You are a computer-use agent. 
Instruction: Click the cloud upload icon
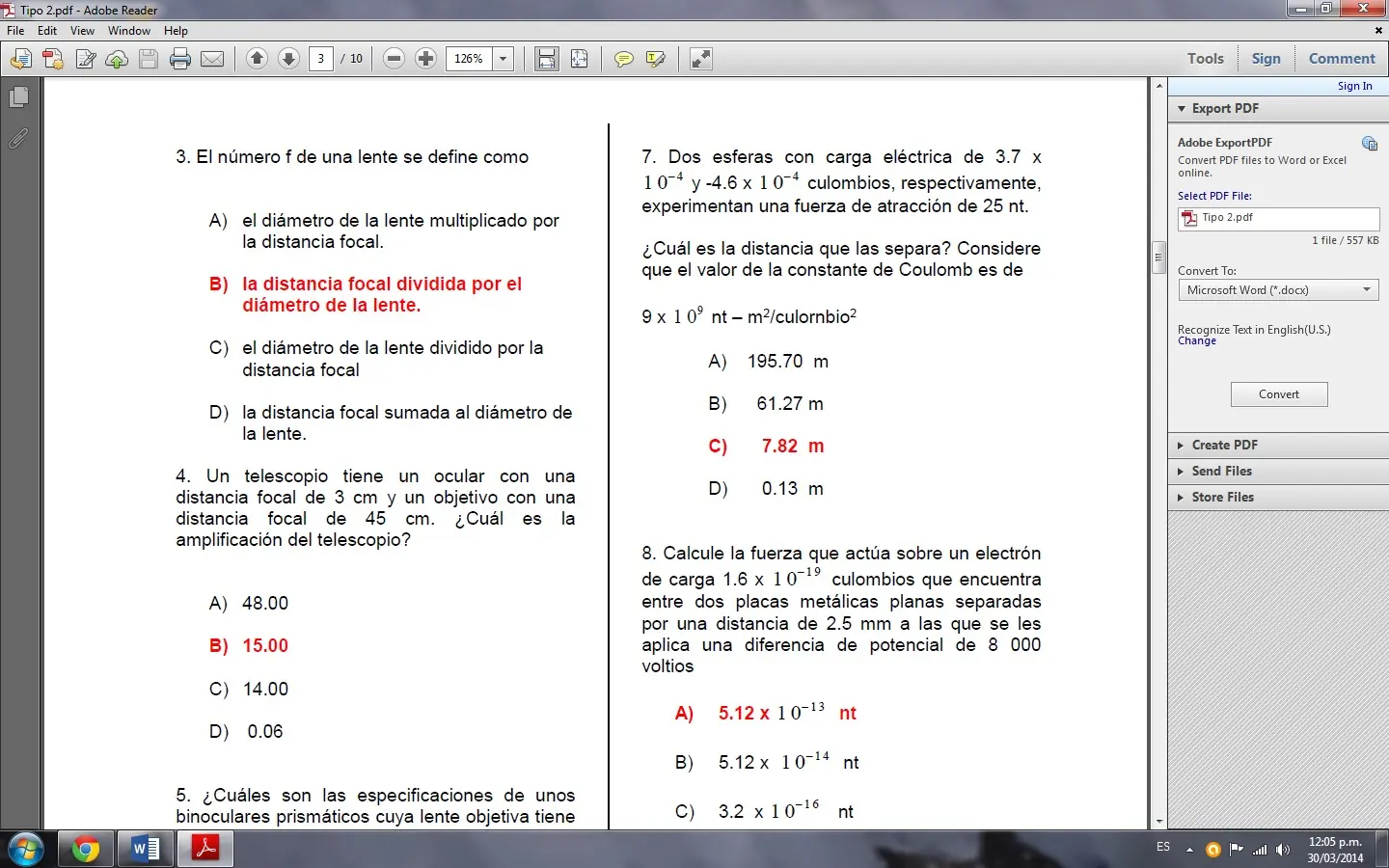(117, 59)
